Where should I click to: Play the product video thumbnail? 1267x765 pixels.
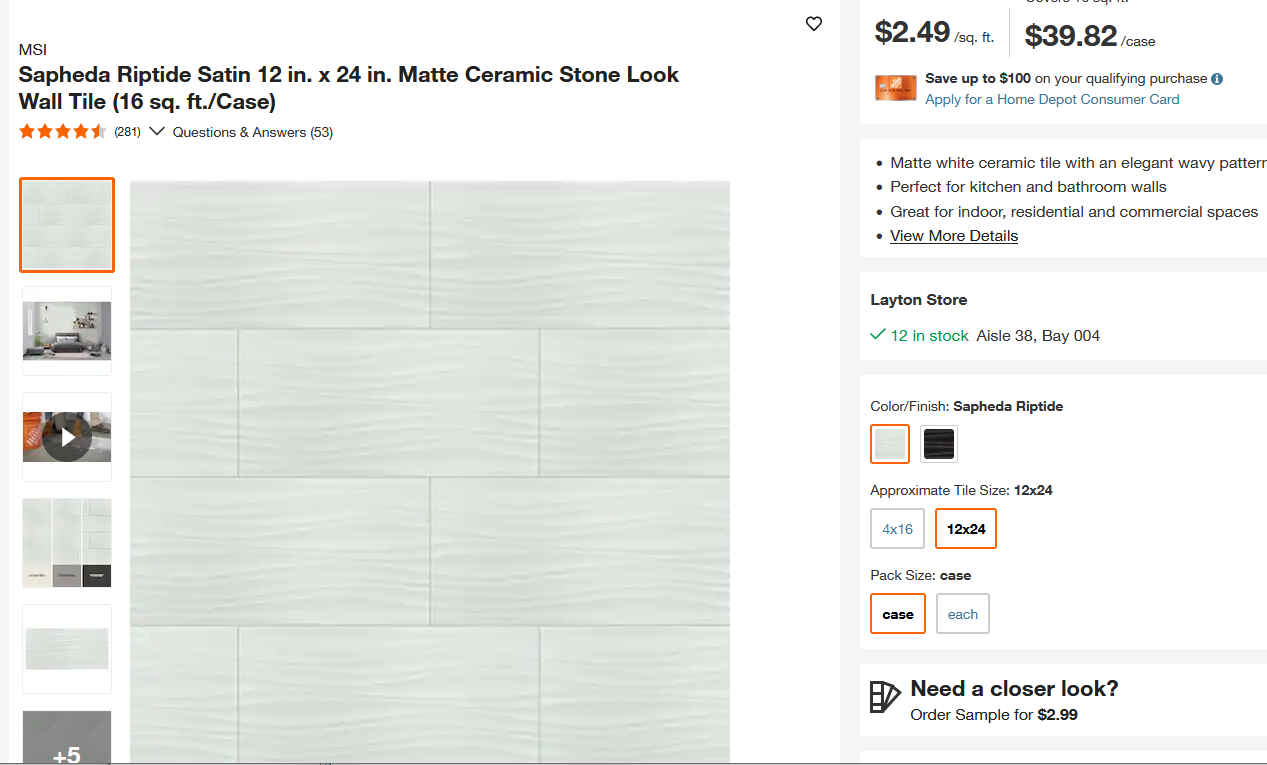tap(67, 437)
